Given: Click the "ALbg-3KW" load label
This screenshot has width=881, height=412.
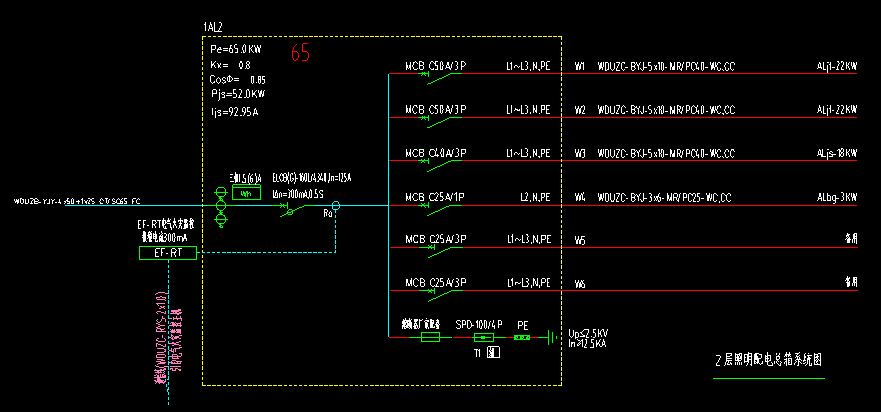Looking at the screenshot, I should point(837,198).
